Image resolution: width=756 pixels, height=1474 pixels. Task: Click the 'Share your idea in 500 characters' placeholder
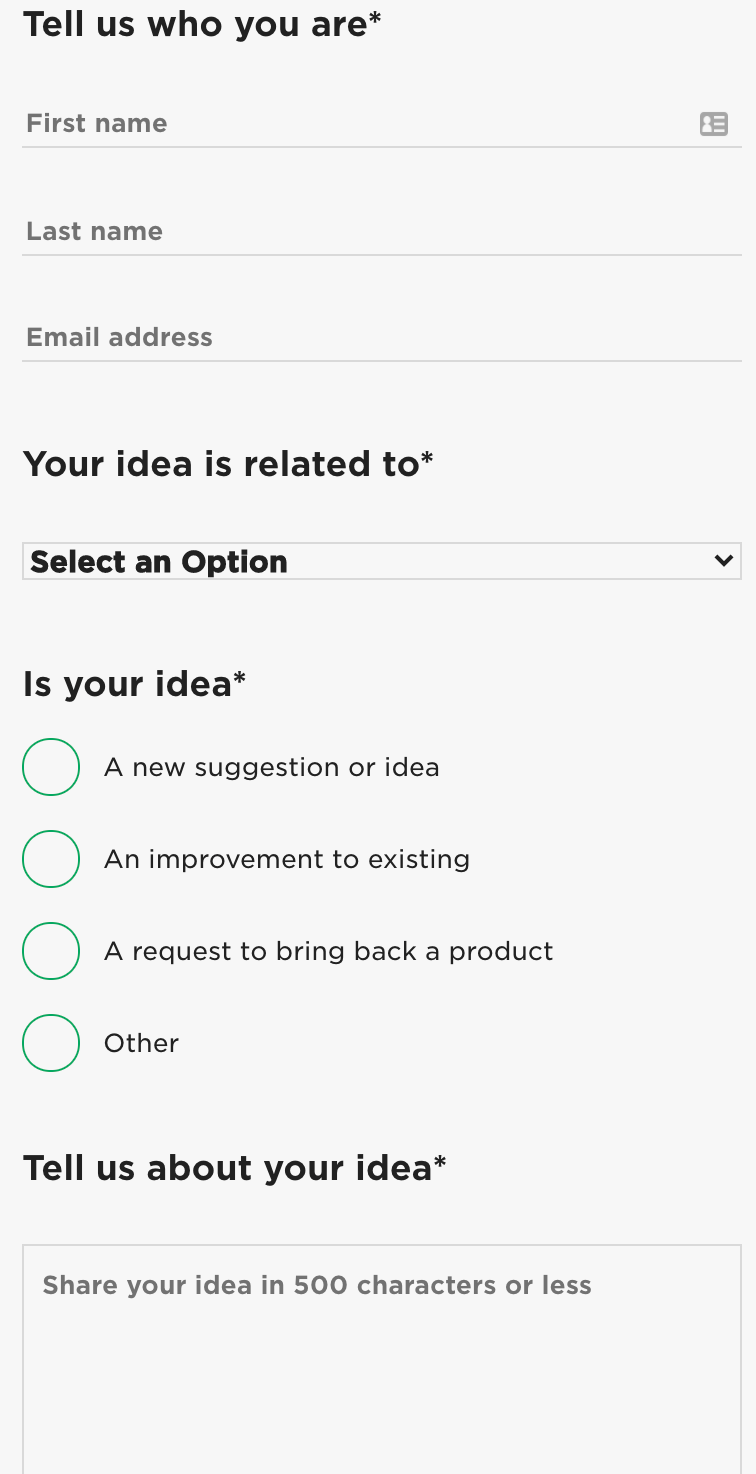pos(317,1285)
